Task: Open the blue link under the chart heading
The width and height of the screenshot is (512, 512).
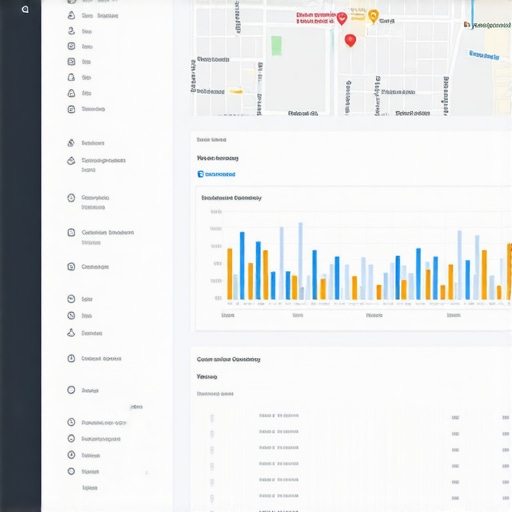Action: tap(220, 174)
